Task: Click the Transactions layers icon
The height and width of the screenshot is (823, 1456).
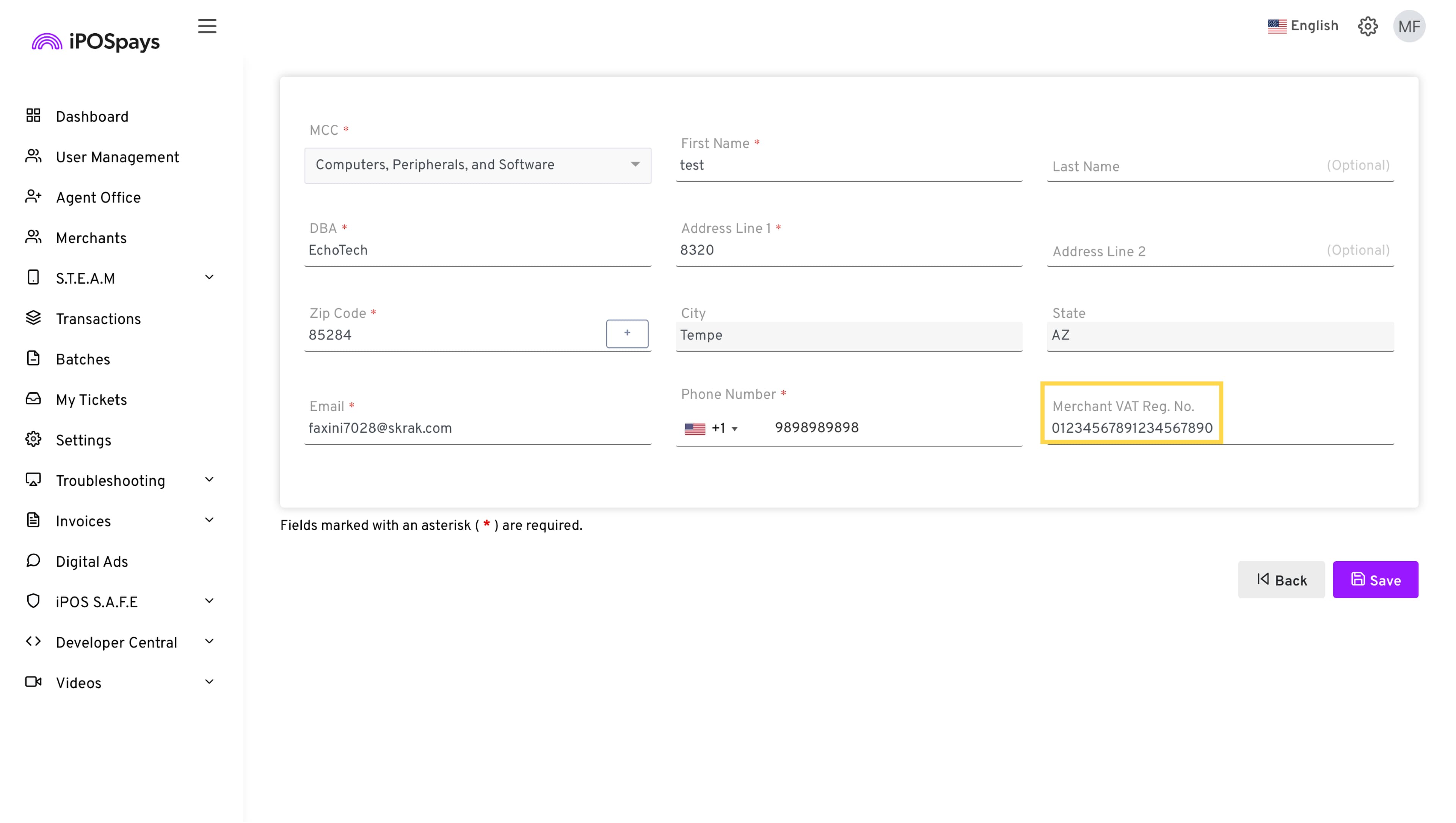Action: [33, 318]
